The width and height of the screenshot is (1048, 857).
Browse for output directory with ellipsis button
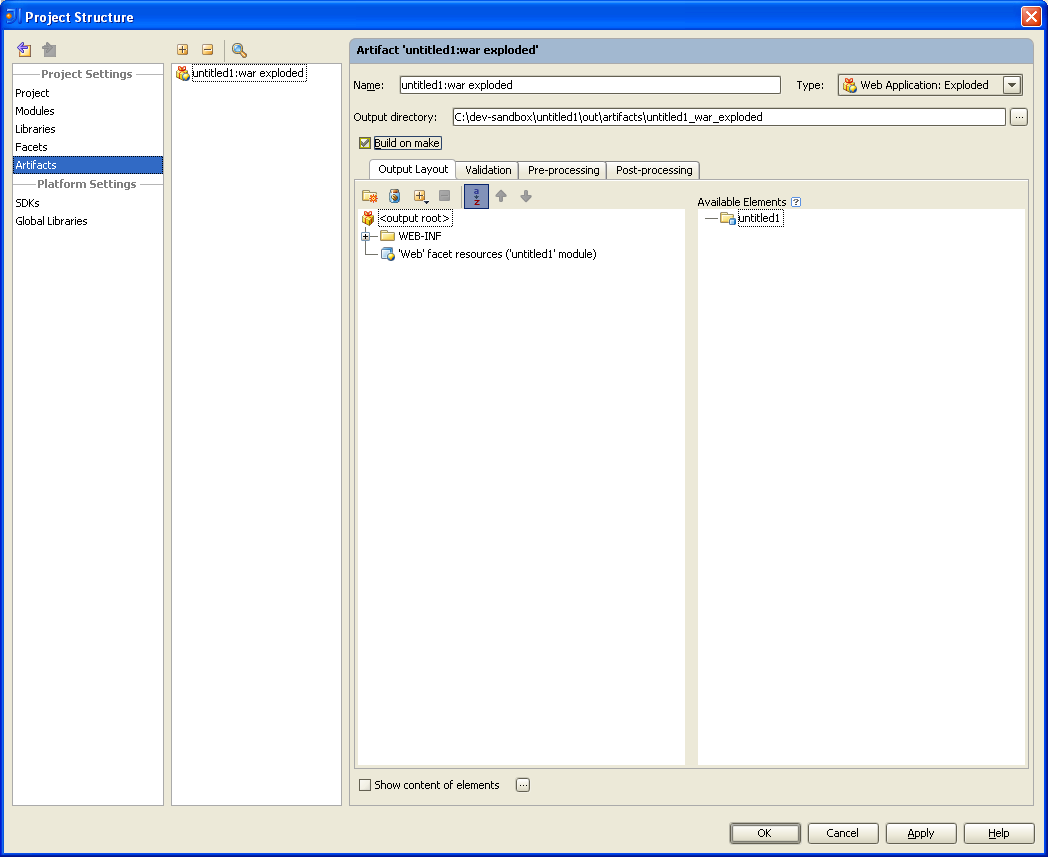1019,117
